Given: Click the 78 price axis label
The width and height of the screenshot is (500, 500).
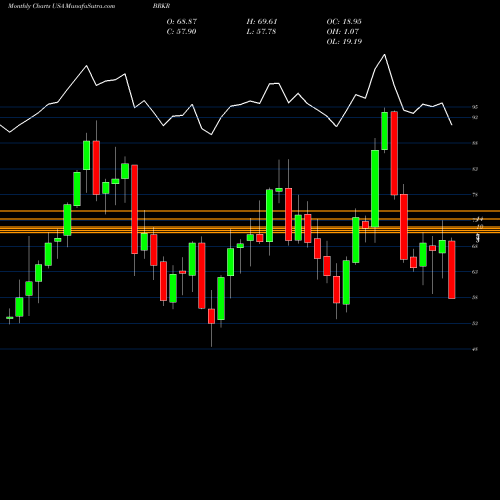Looking at the screenshot, I should tap(475, 195).
